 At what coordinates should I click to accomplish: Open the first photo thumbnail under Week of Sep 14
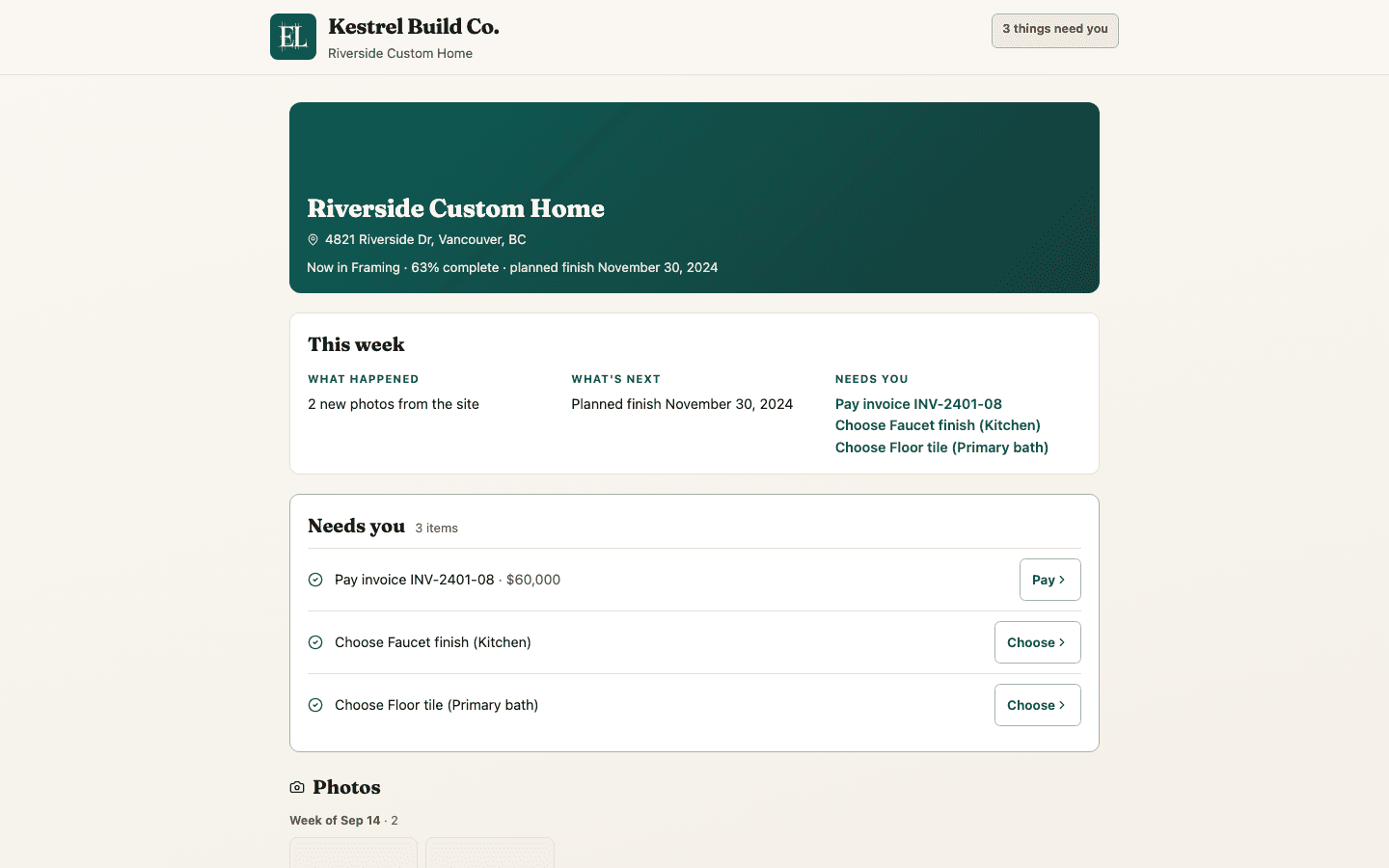pos(354,853)
